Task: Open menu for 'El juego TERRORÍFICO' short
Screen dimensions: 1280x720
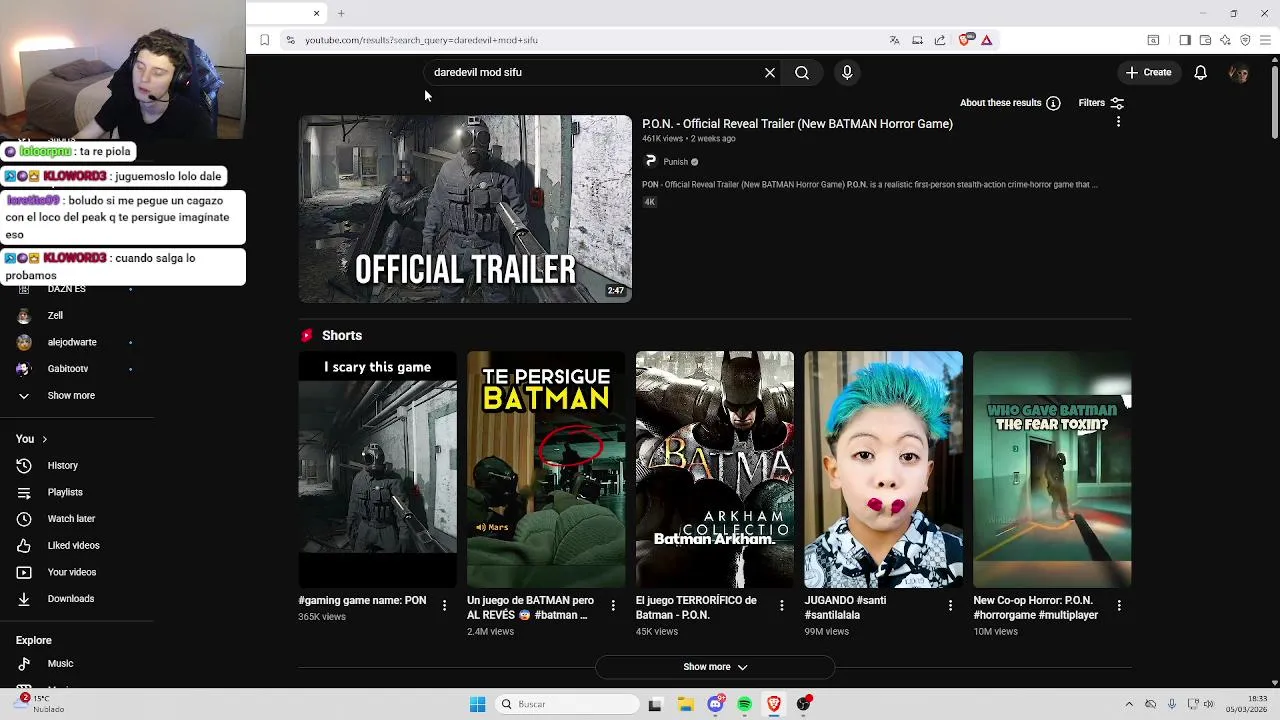Action: pyautogui.click(x=782, y=605)
